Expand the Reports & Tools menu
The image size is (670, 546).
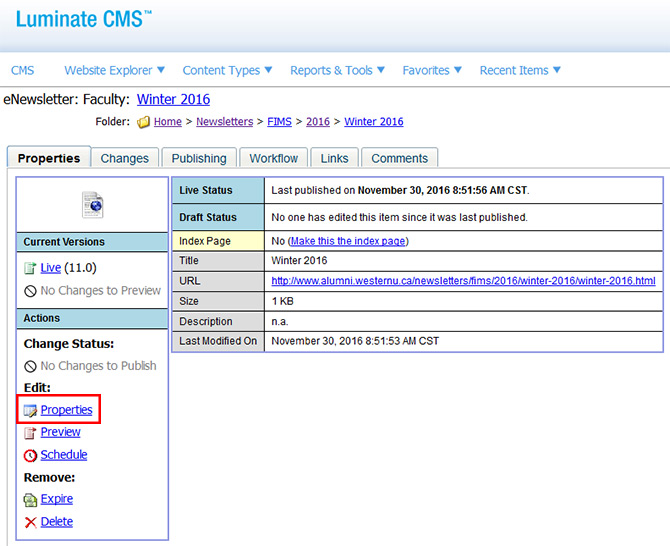337,70
